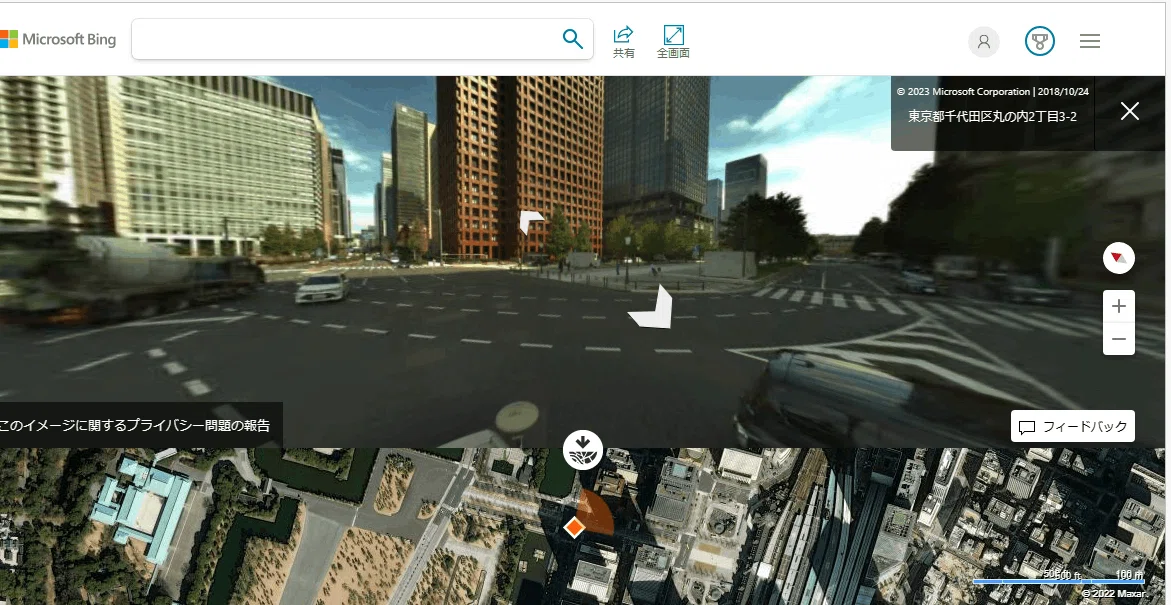Image resolution: width=1171 pixels, height=605 pixels.
Task: Collapse streetside with the round map toggle icon
Action: coord(583,450)
